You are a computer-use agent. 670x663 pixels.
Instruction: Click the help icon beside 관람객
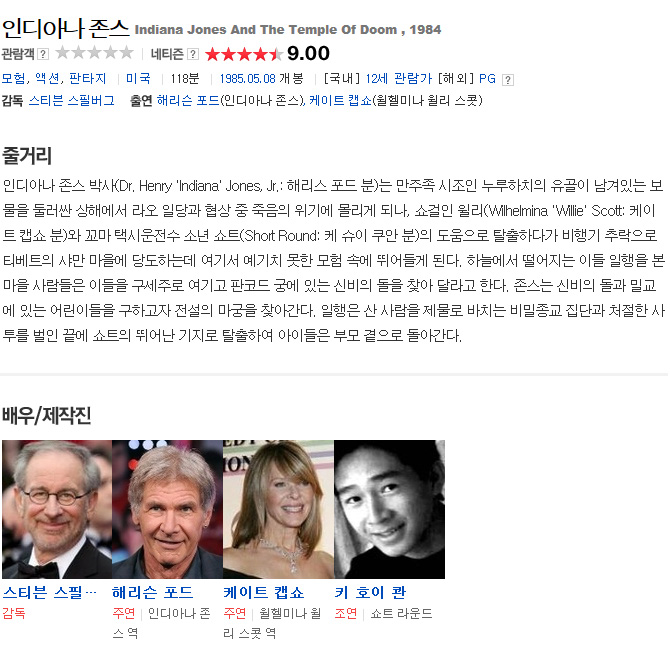coord(43,54)
